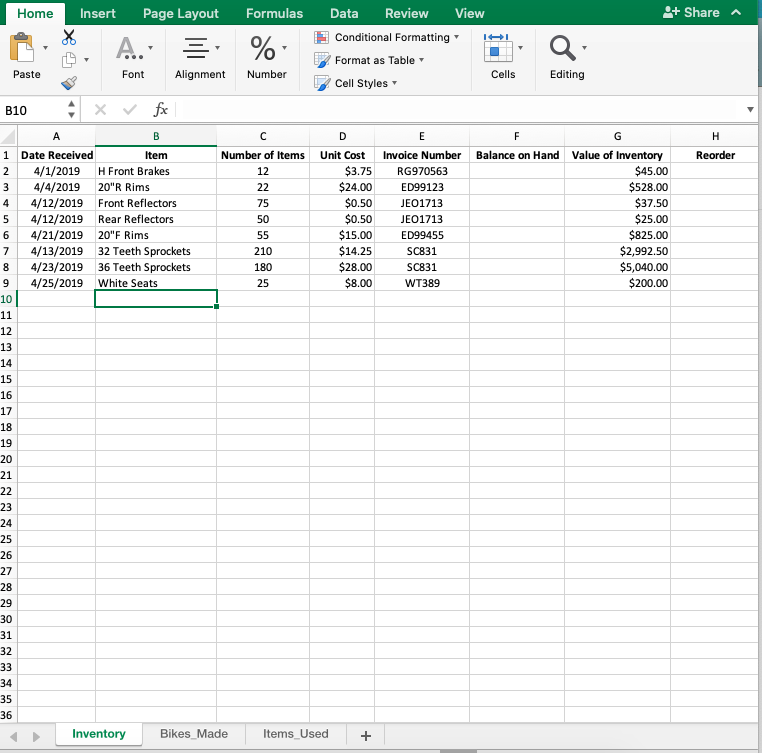Click the Copy icon in ribbon
The width and height of the screenshot is (762, 753).
tap(69, 61)
